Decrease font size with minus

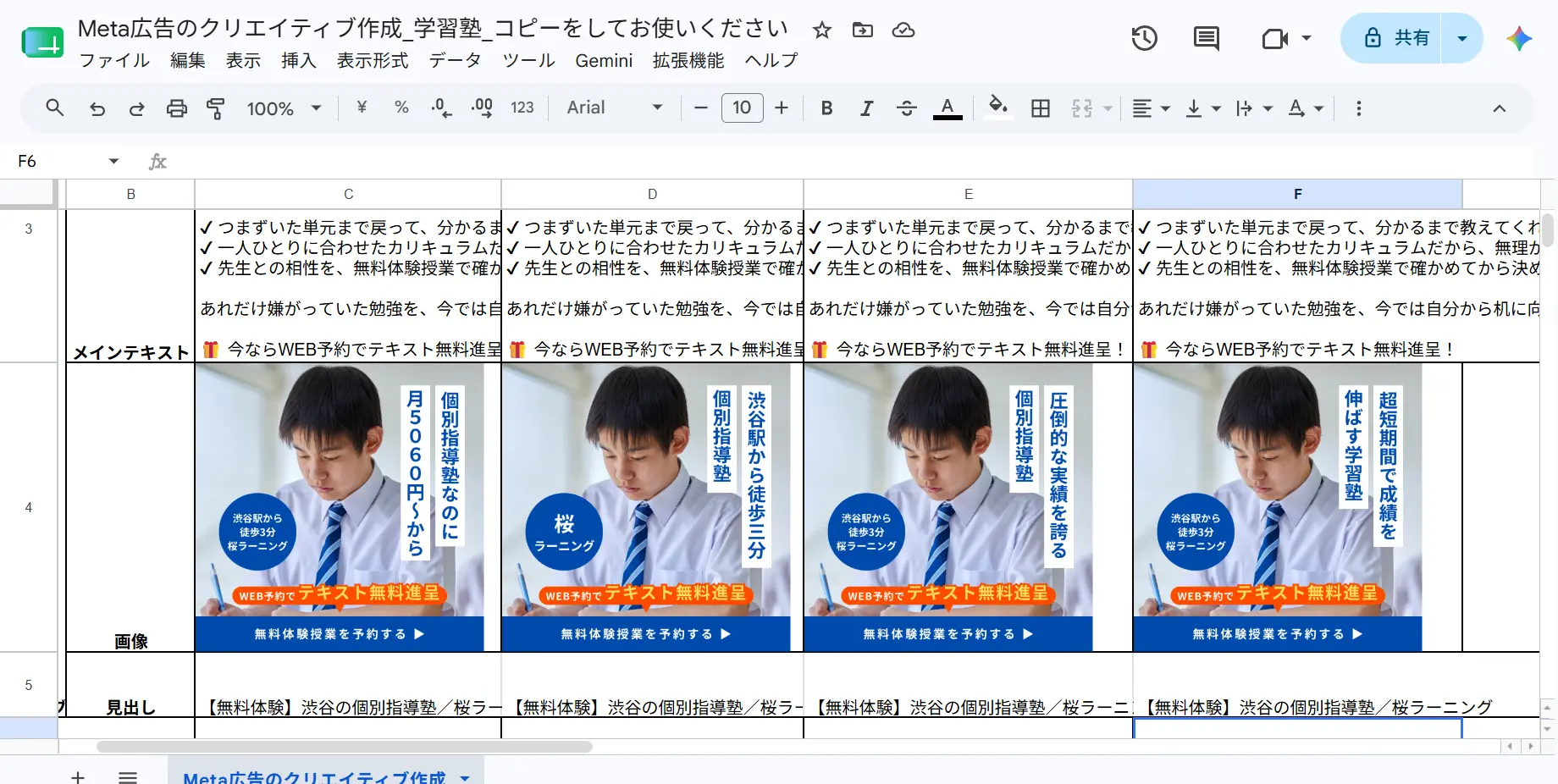tap(700, 108)
